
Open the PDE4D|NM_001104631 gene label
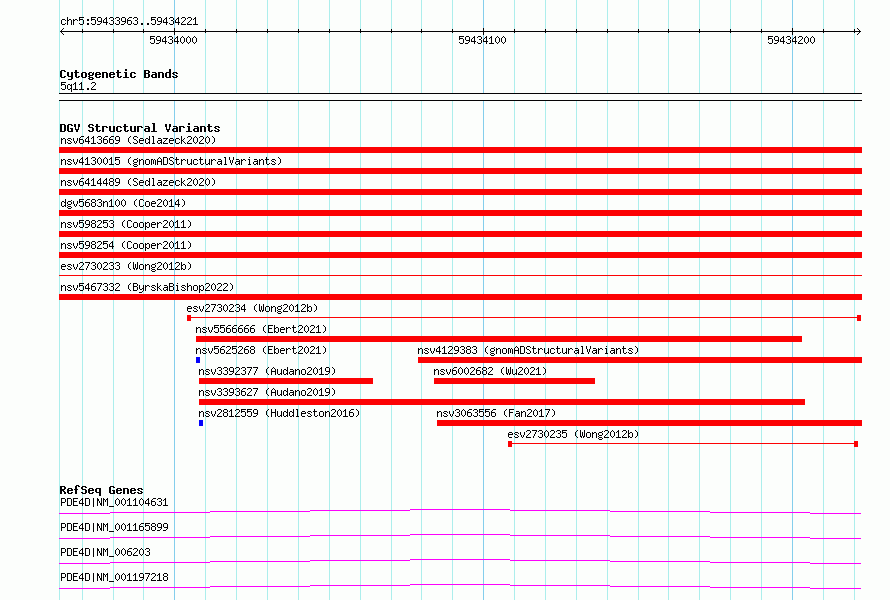[x=114, y=502]
